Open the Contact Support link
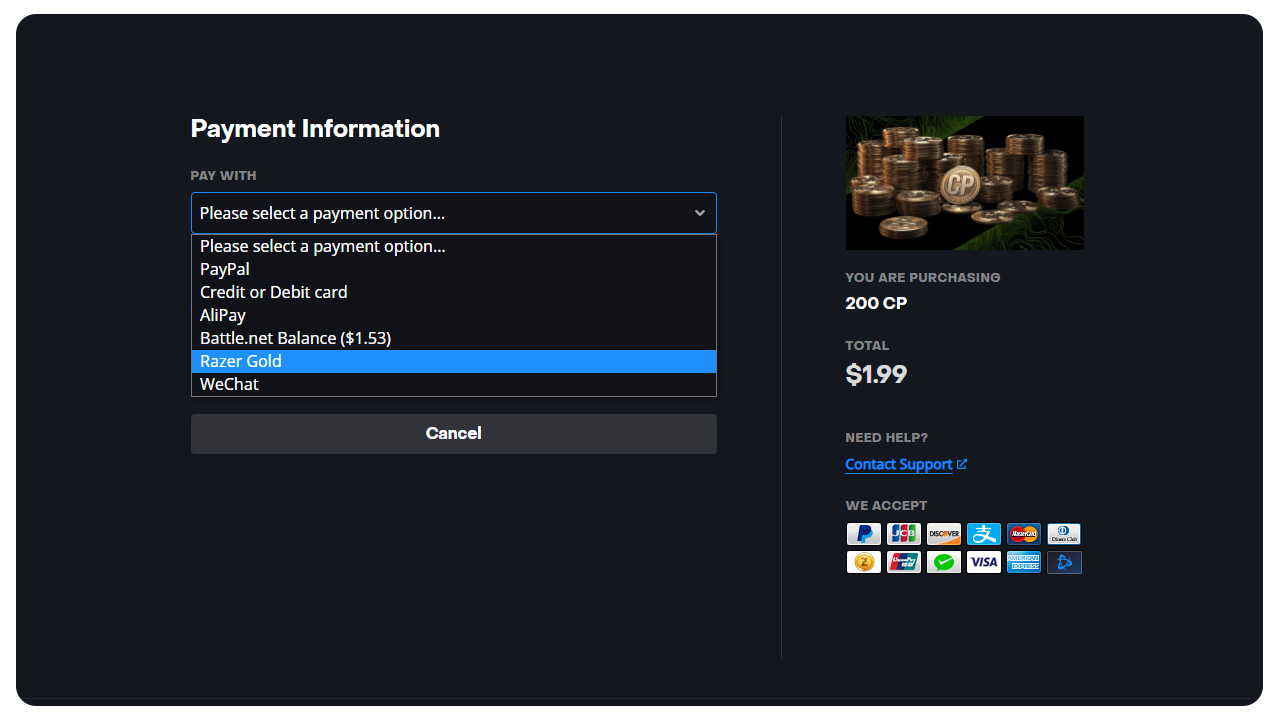 (x=898, y=464)
